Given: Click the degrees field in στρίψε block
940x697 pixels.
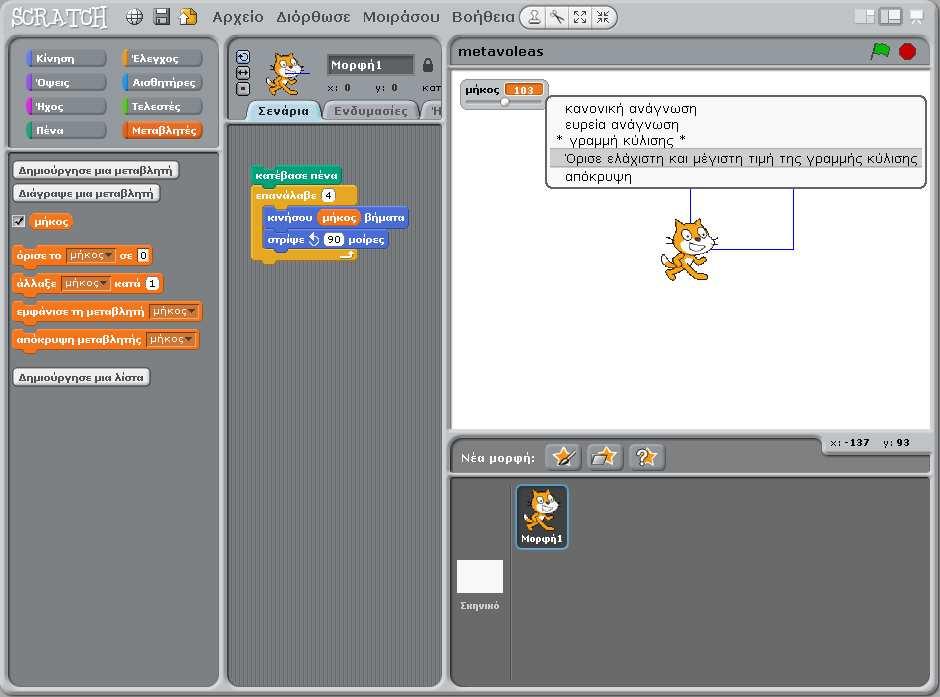Looking at the screenshot, I should 333,240.
